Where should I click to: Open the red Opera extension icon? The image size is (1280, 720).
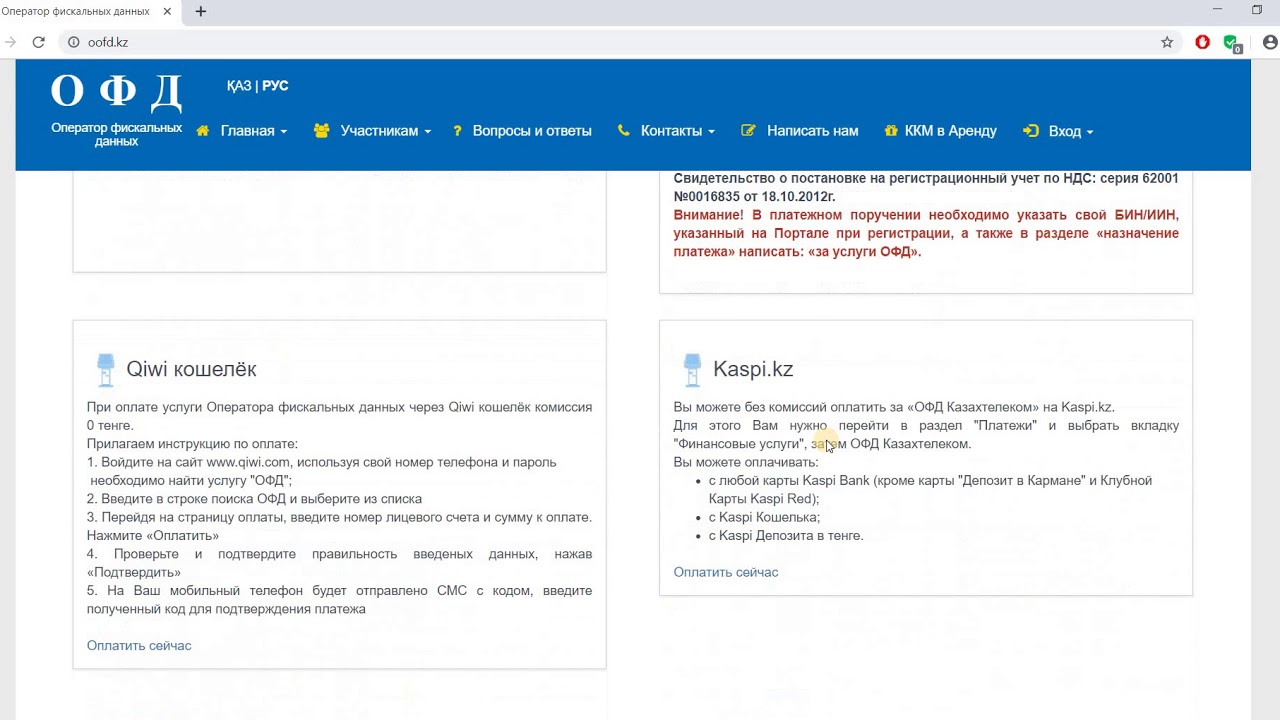pyautogui.click(x=1203, y=42)
